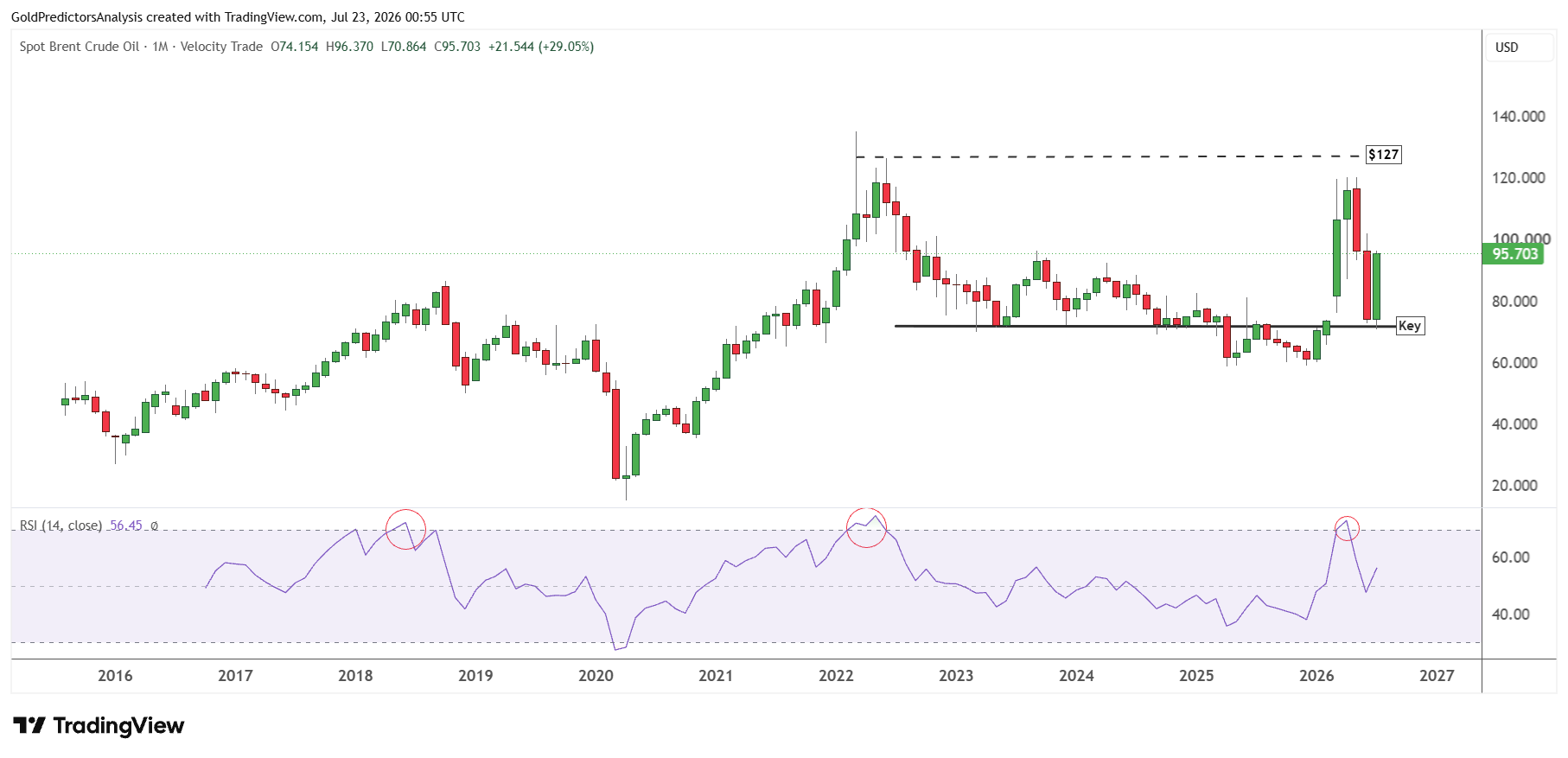
Task: Select the $127 resistance label
Action: point(1383,155)
